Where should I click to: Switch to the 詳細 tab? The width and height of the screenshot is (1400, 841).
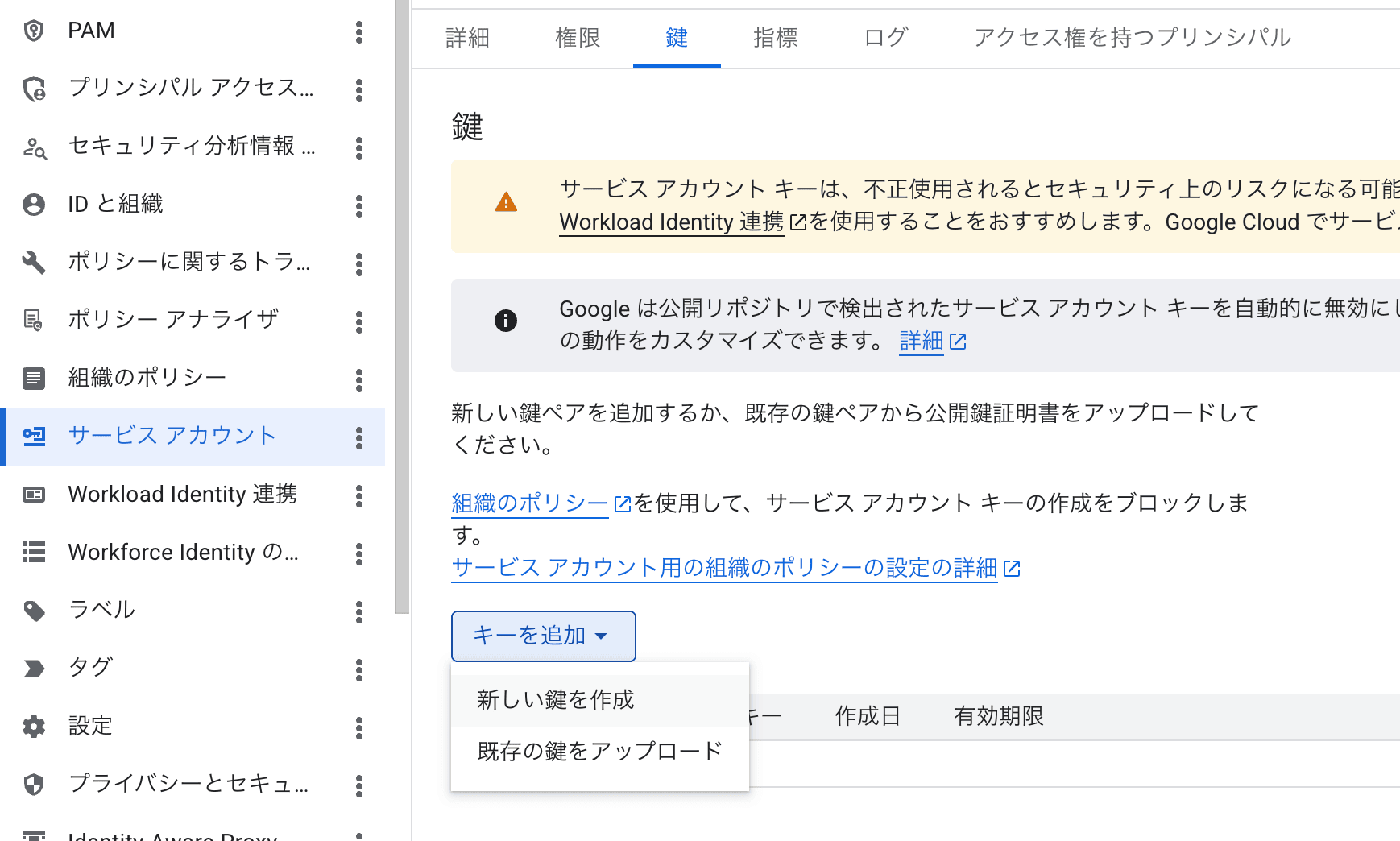point(468,38)
